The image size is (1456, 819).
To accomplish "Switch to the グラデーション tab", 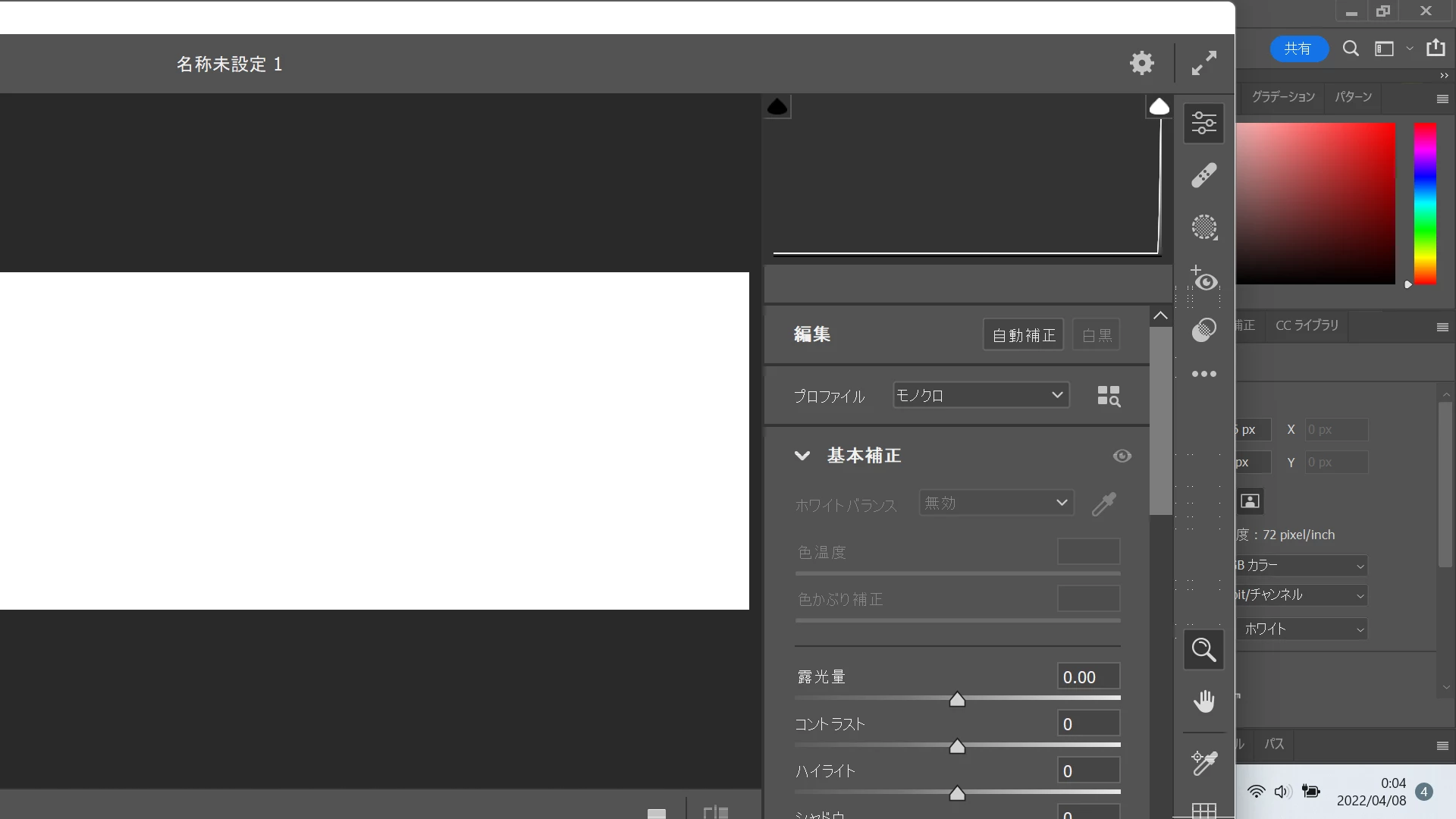I will pyautogui.click(x=1282, y=97).
